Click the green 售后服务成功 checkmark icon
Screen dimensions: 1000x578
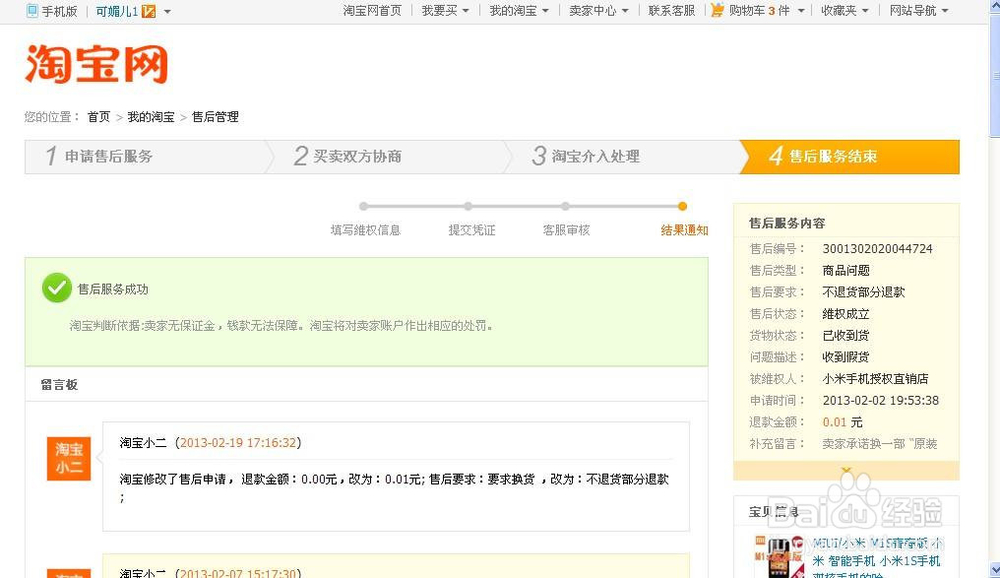(x=57, y=289)
